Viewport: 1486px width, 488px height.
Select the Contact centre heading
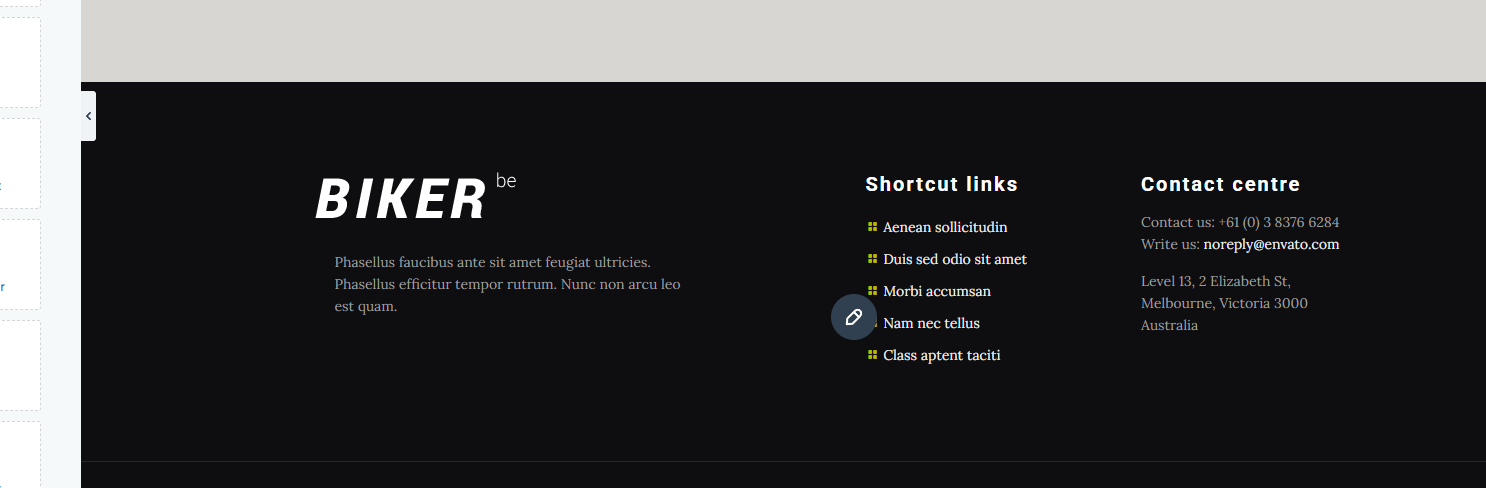(1220, 184)
